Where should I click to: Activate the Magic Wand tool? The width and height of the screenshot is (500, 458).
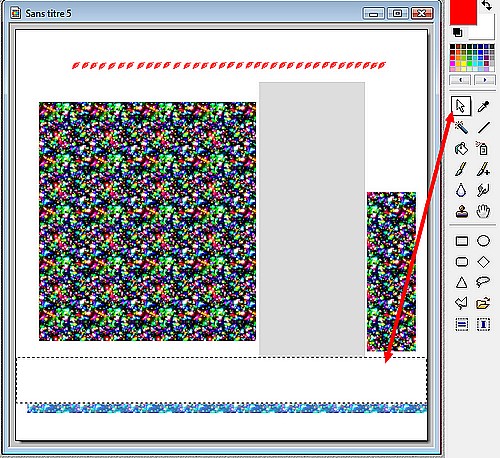coord(461,127)
